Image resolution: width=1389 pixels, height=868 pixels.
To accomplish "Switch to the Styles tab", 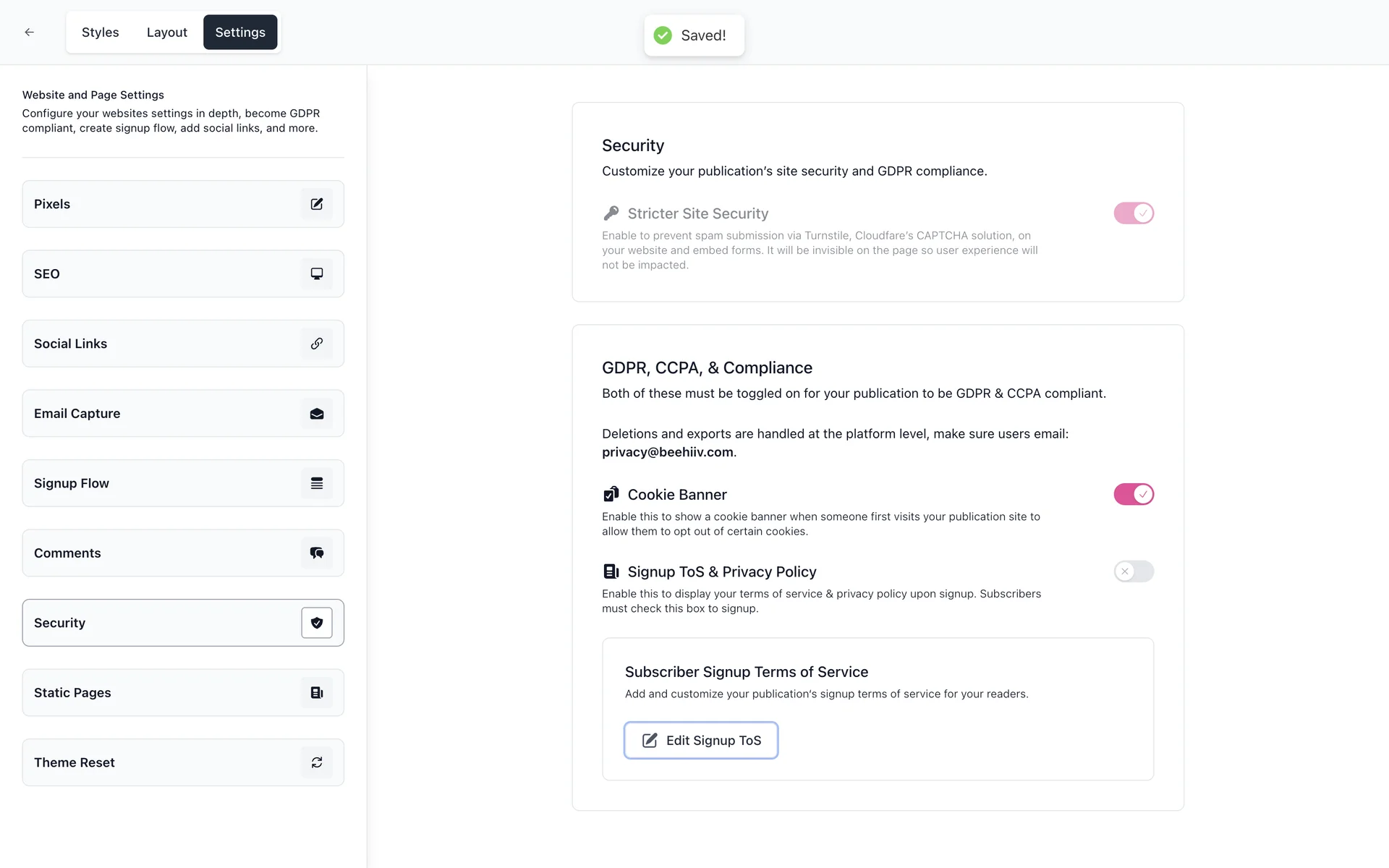I will tap(100, 33).
